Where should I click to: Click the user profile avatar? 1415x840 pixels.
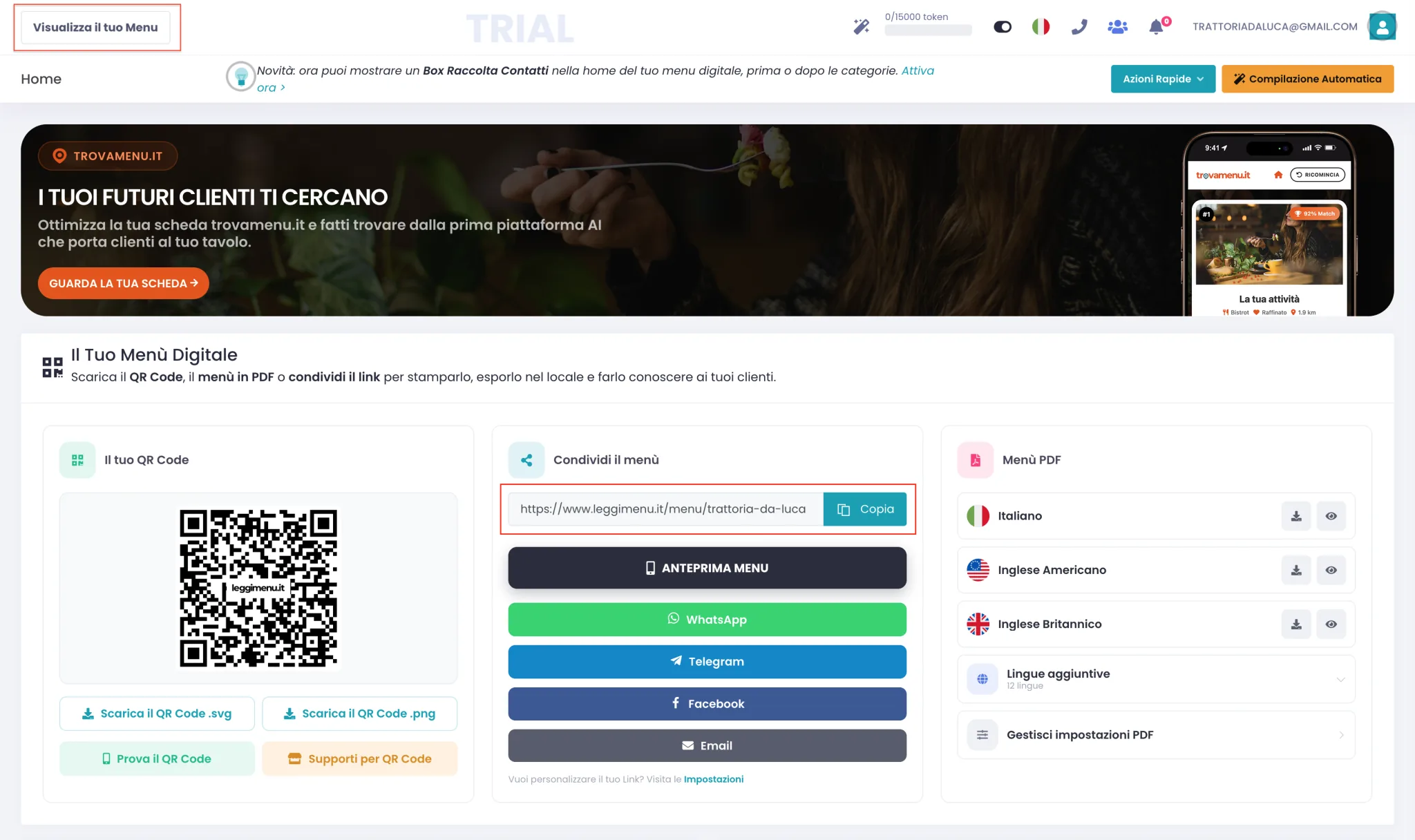[x=1382, y=27]
